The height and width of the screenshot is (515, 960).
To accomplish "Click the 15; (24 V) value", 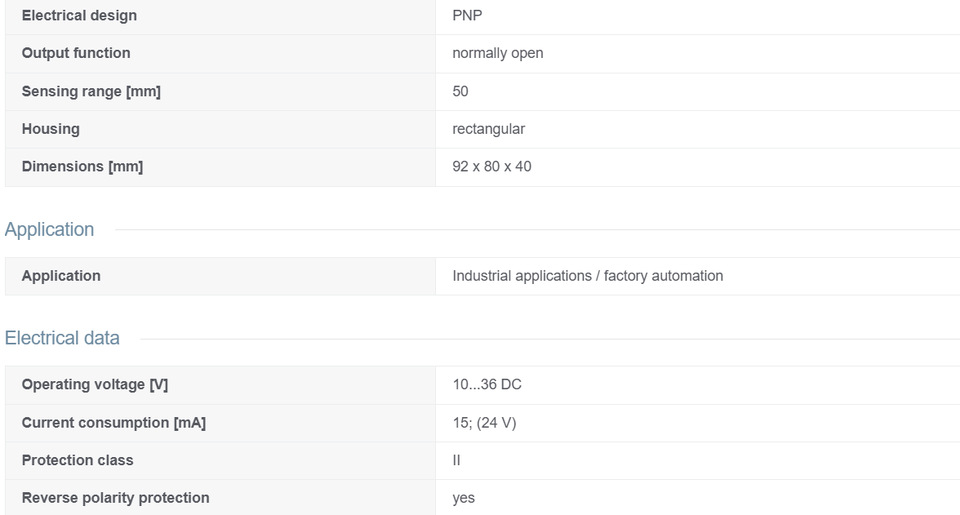I will (x=484, y=423).
